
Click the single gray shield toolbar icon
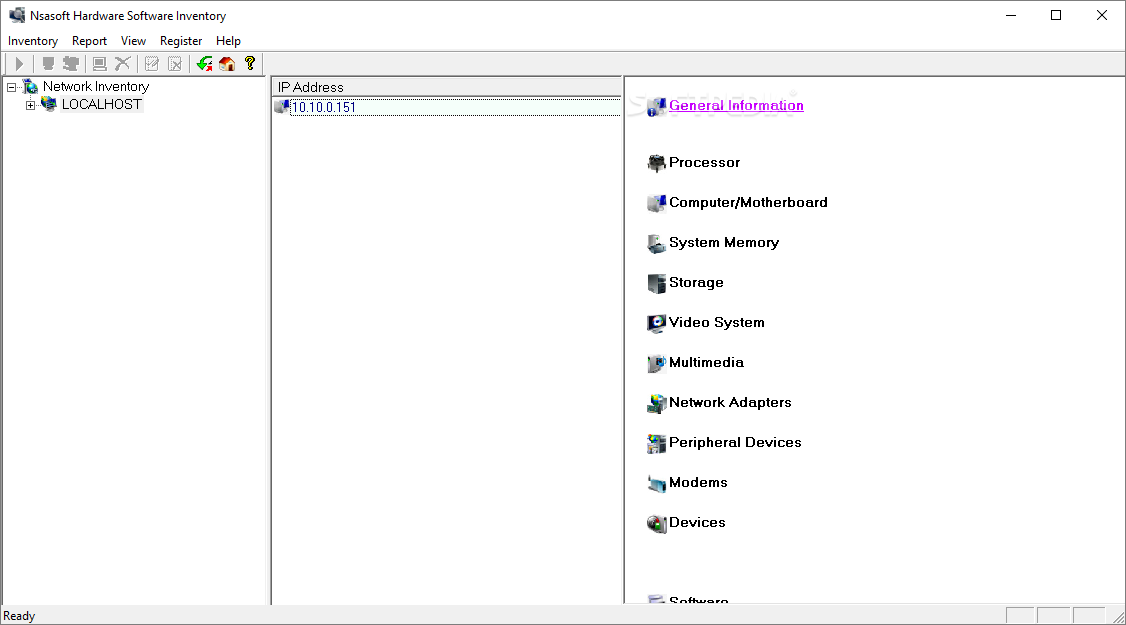pos(48,64)
